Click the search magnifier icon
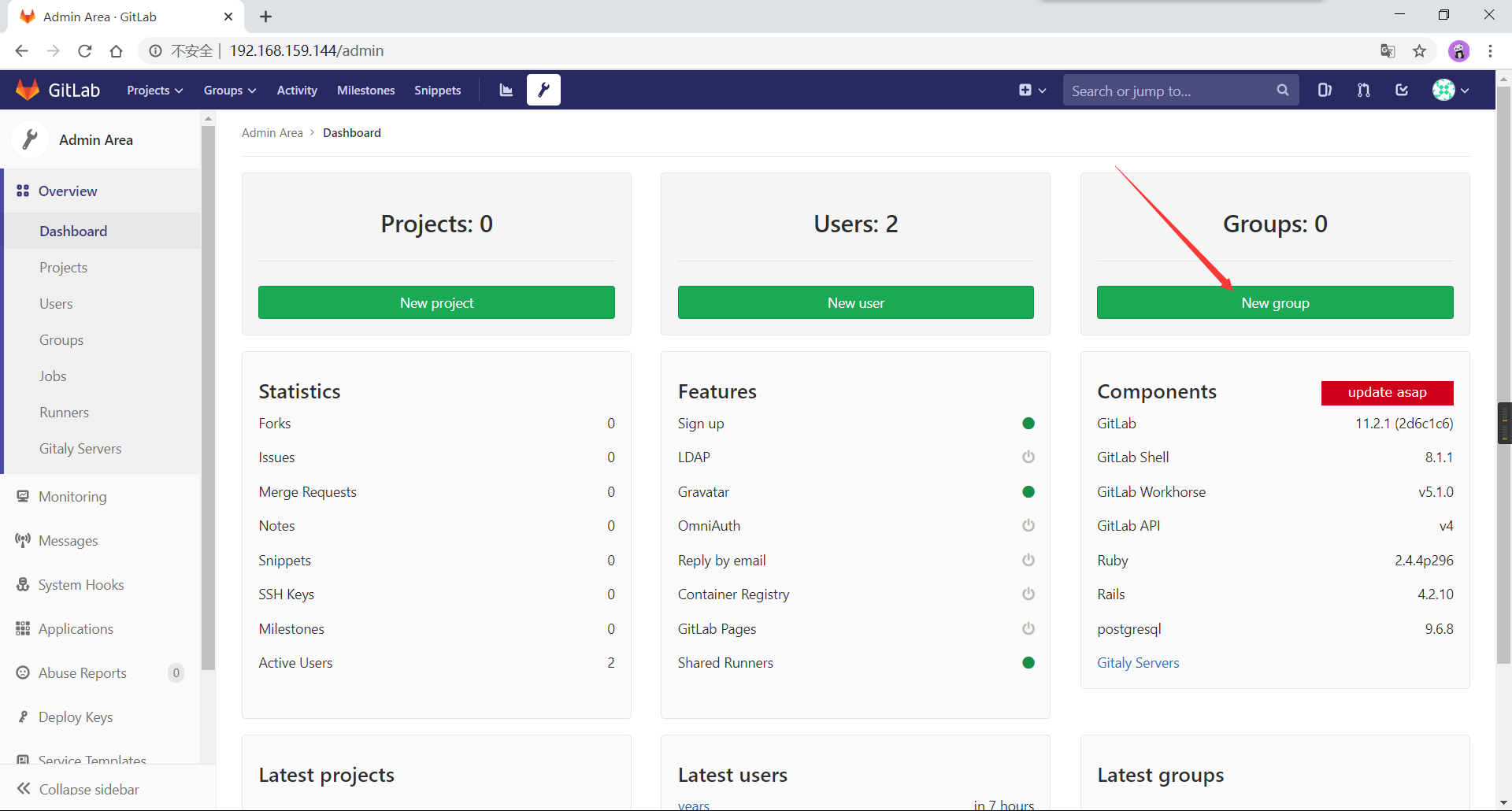 (x=1283, y=91)
